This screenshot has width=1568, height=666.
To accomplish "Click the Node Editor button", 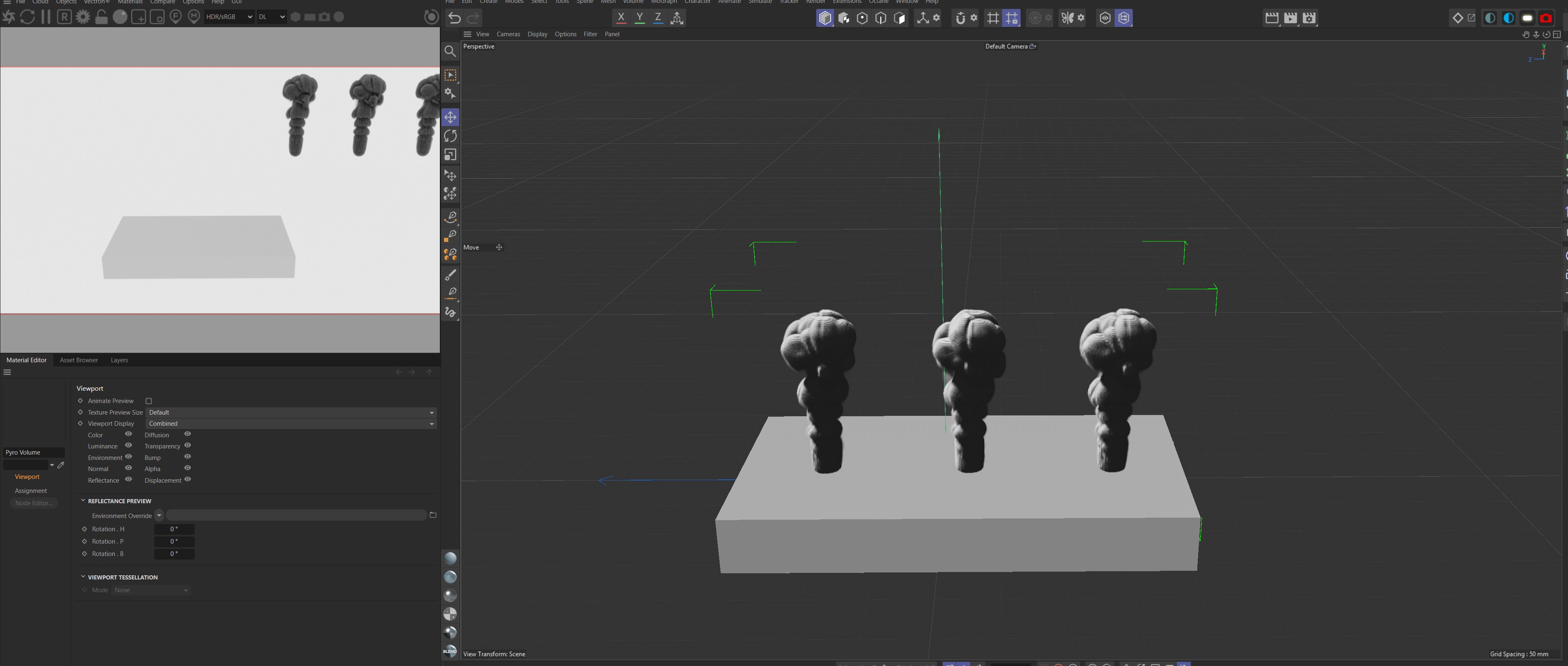I will point(33,503).
